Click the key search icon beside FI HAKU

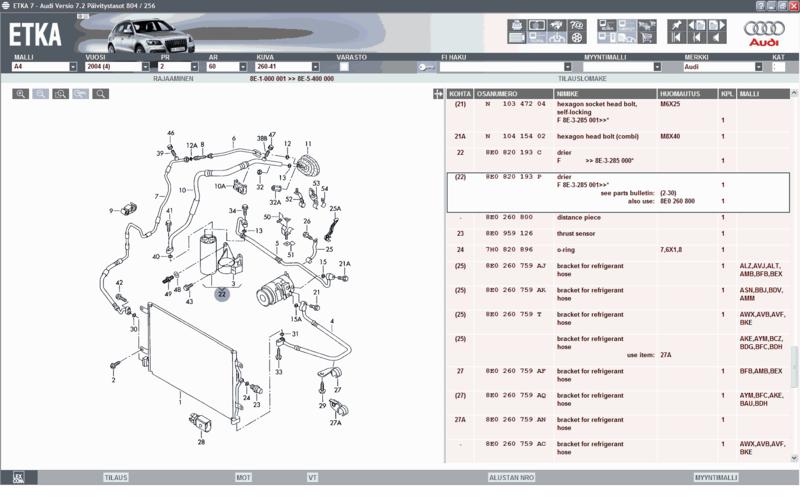pos(426,67)
